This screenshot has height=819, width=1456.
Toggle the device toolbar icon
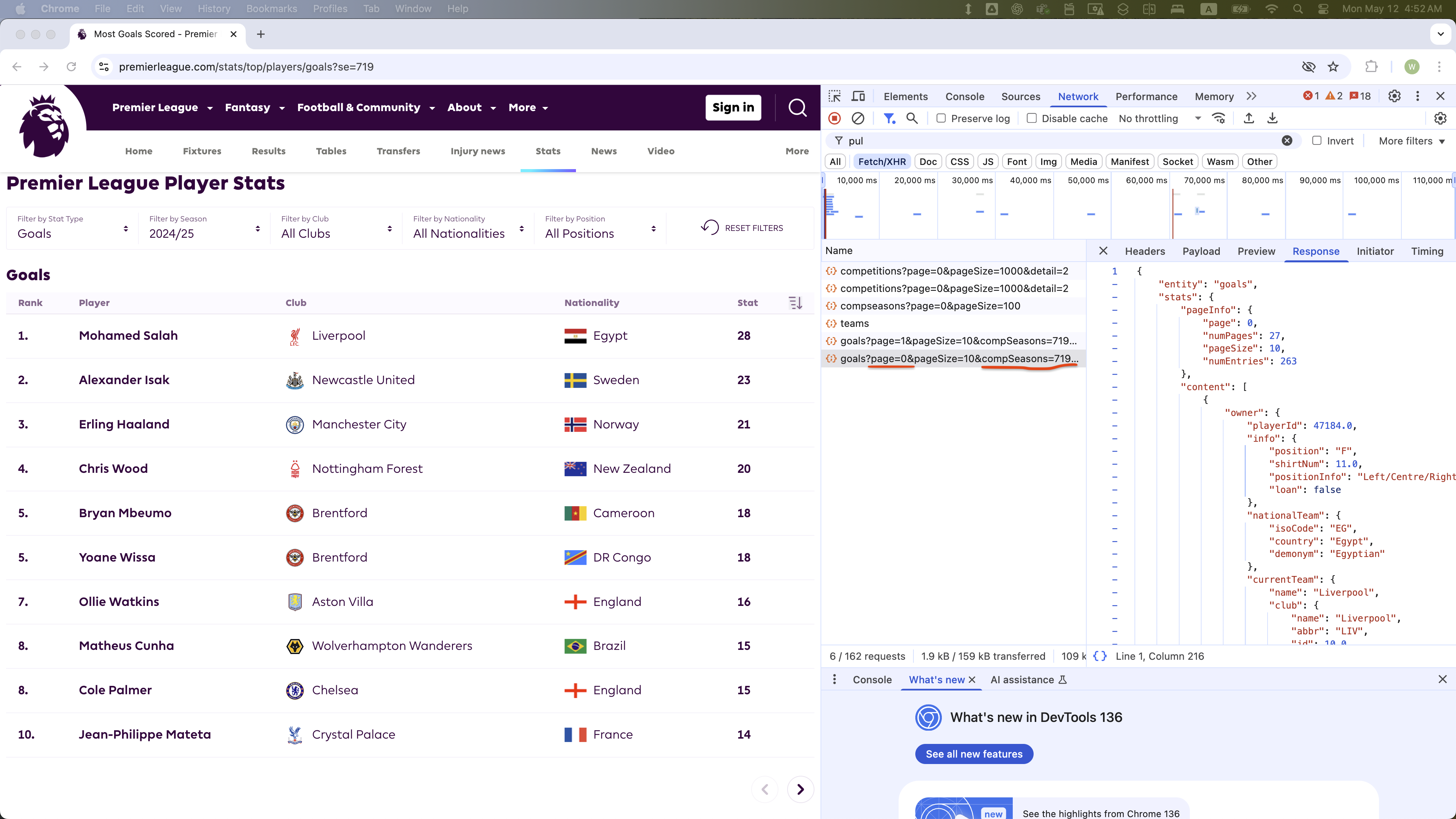(x=858, y=96)
